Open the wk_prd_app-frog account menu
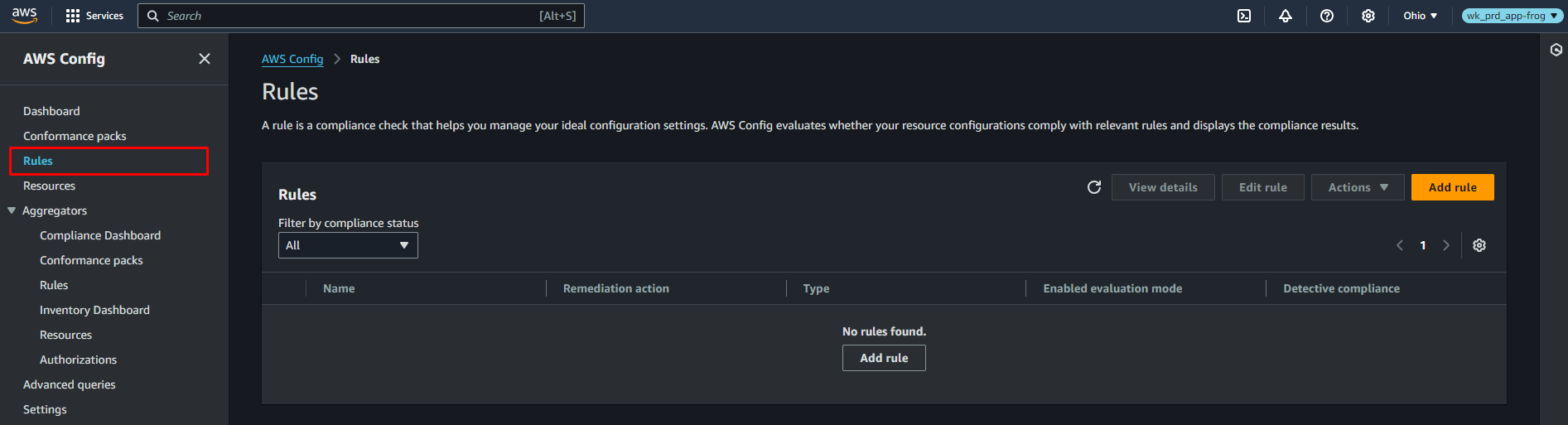This screenshot has height=425, width=1568. [1512, 16]
